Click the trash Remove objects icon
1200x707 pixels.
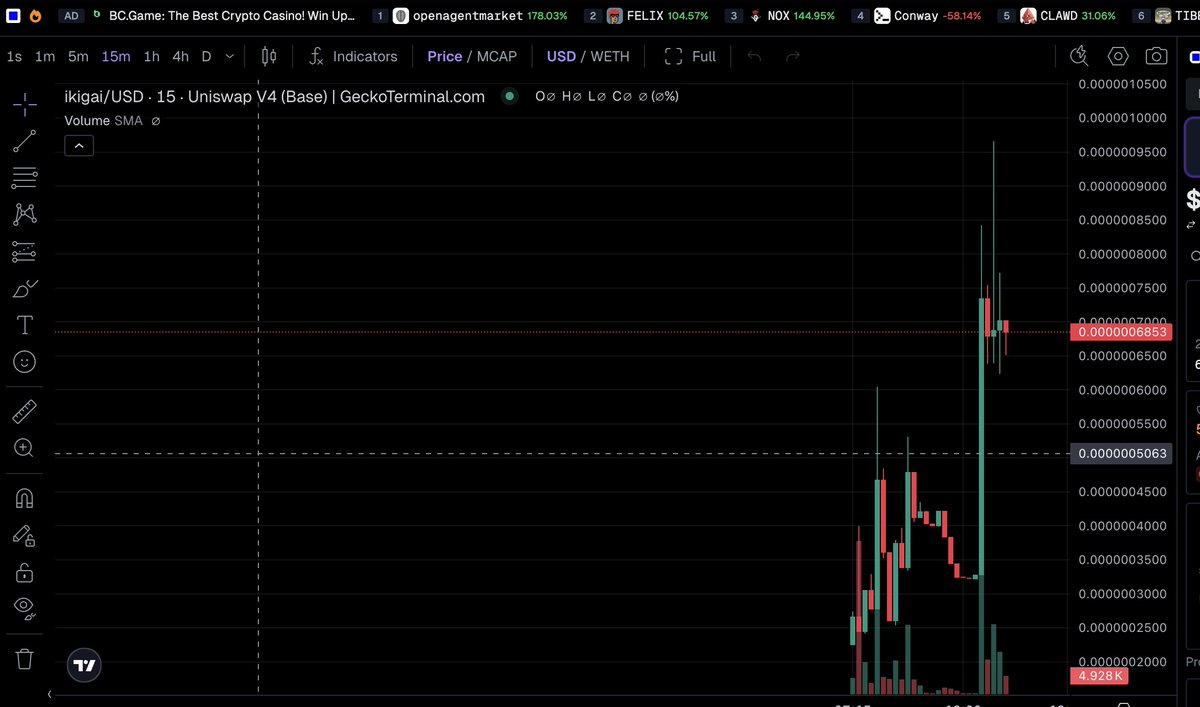25,658
